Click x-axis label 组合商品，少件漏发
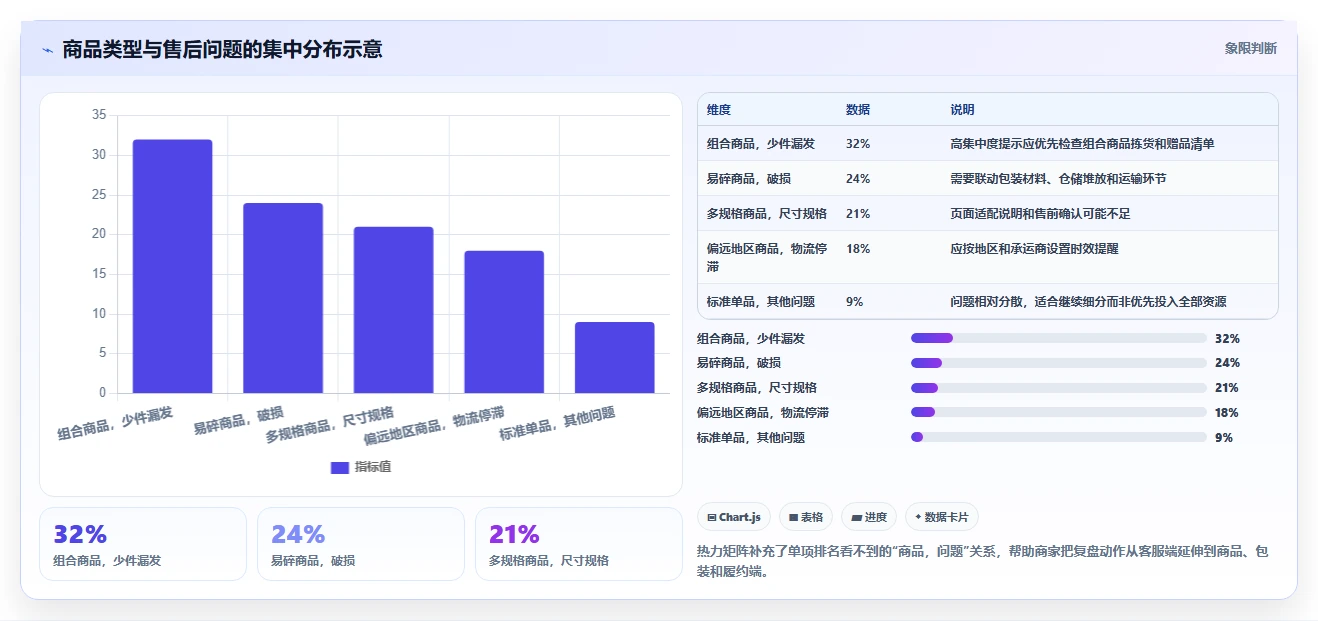 tap(115, 423)
